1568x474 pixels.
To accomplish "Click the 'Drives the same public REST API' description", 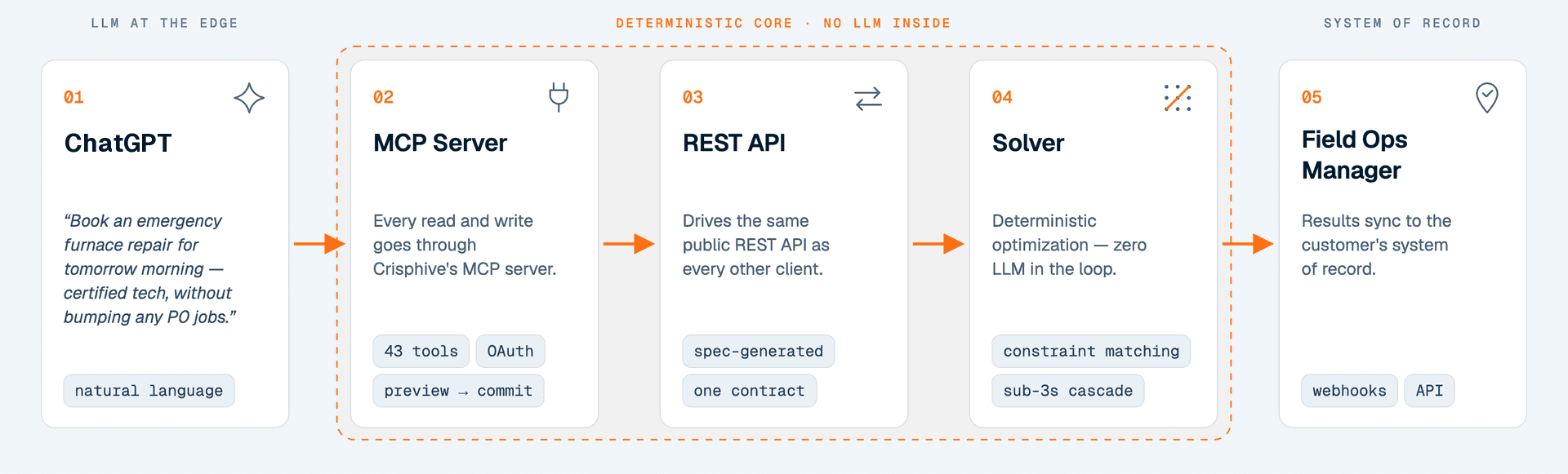I will pos(756,245).
